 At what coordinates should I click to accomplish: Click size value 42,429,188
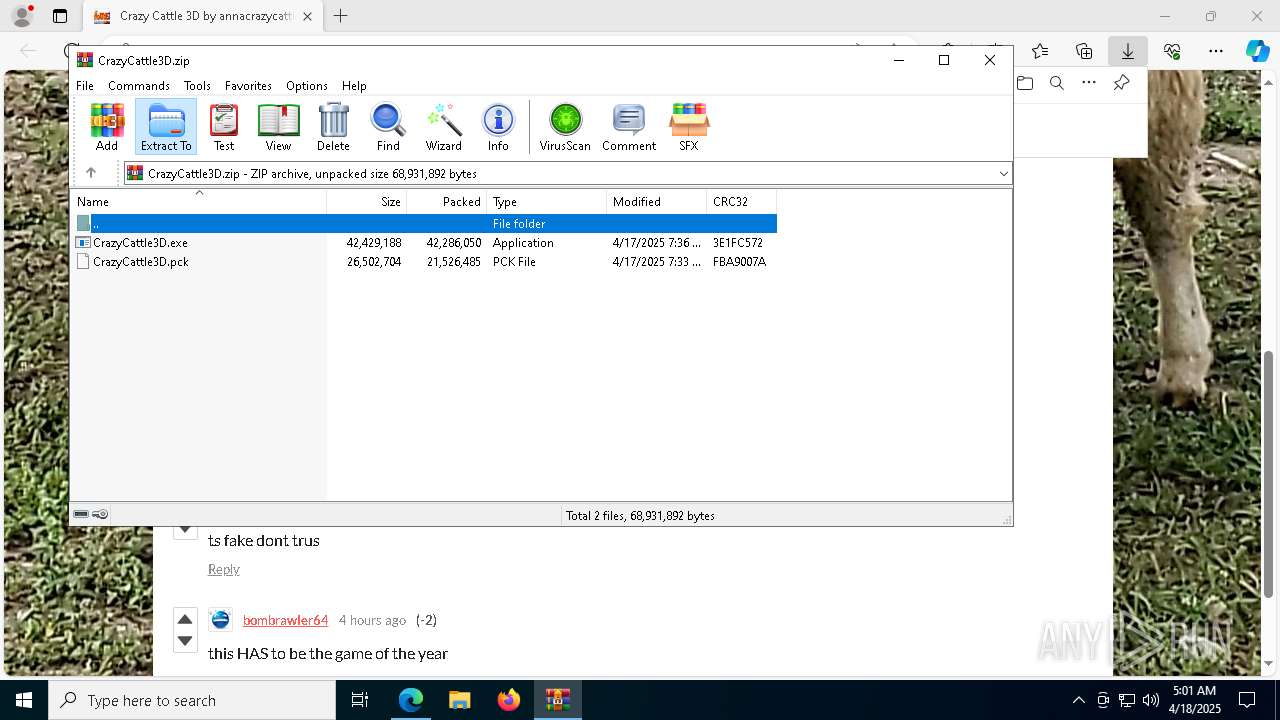pos(374,243)
